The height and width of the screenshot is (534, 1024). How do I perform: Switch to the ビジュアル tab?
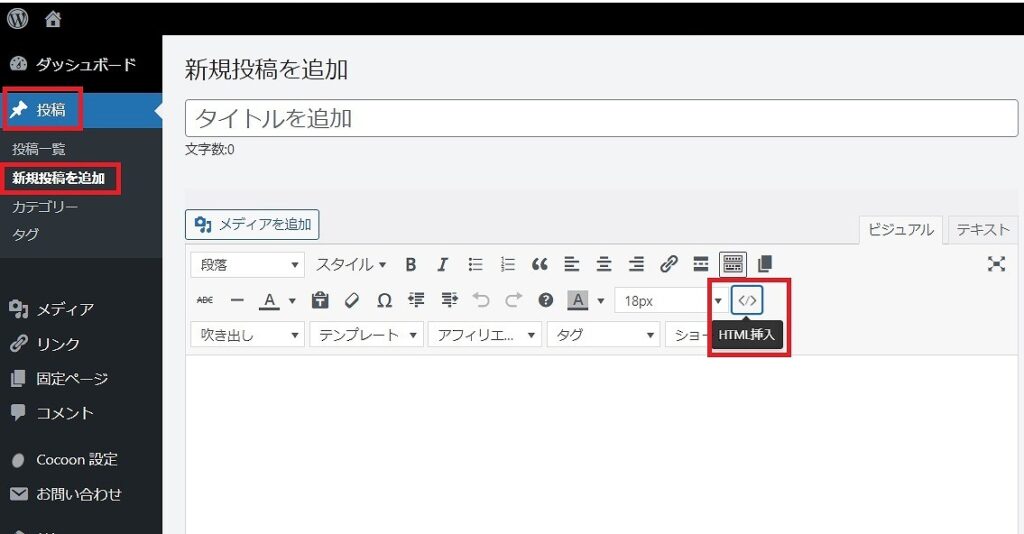[900, 230]
